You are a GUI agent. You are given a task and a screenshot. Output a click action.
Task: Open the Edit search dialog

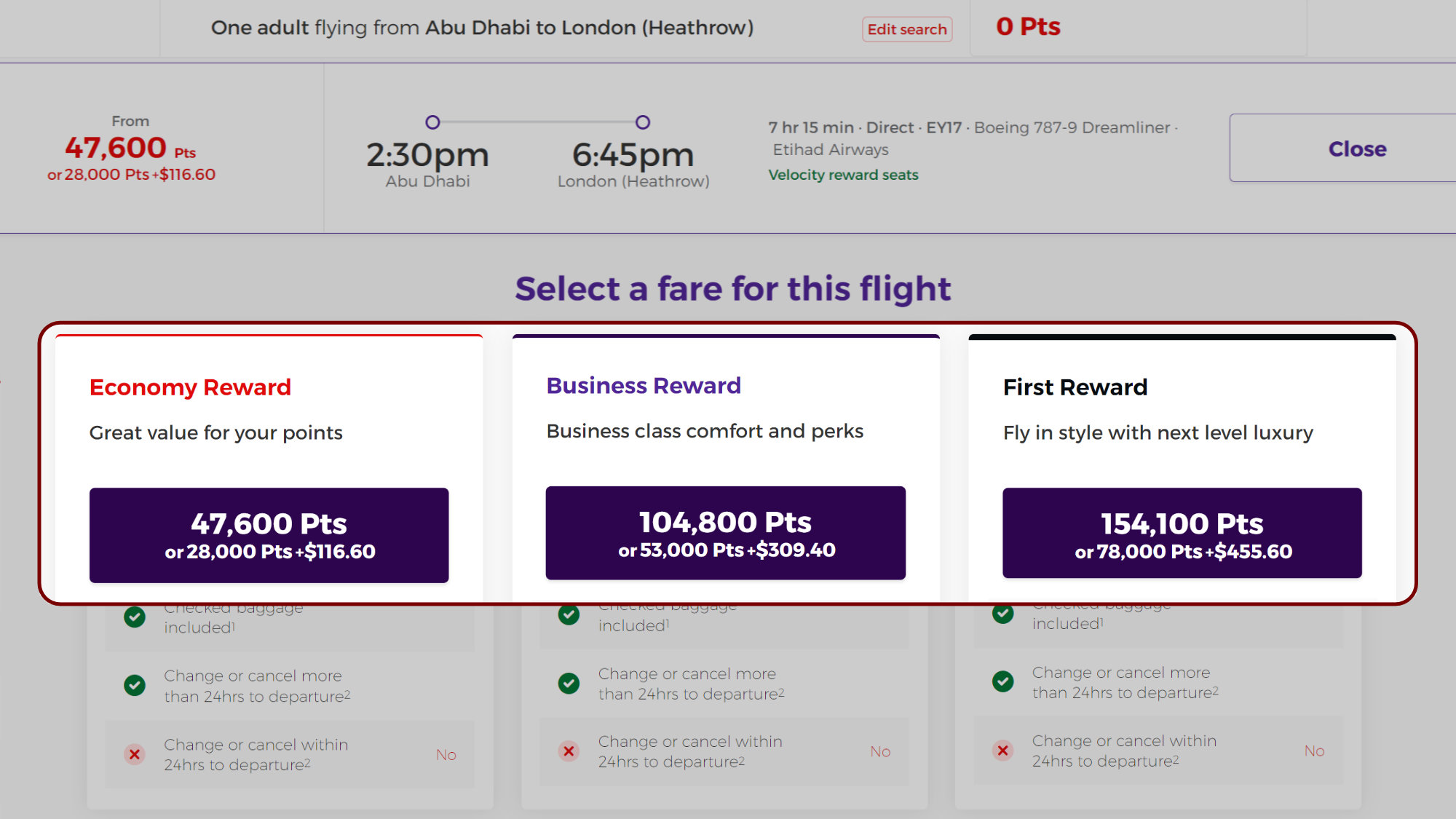906,29
